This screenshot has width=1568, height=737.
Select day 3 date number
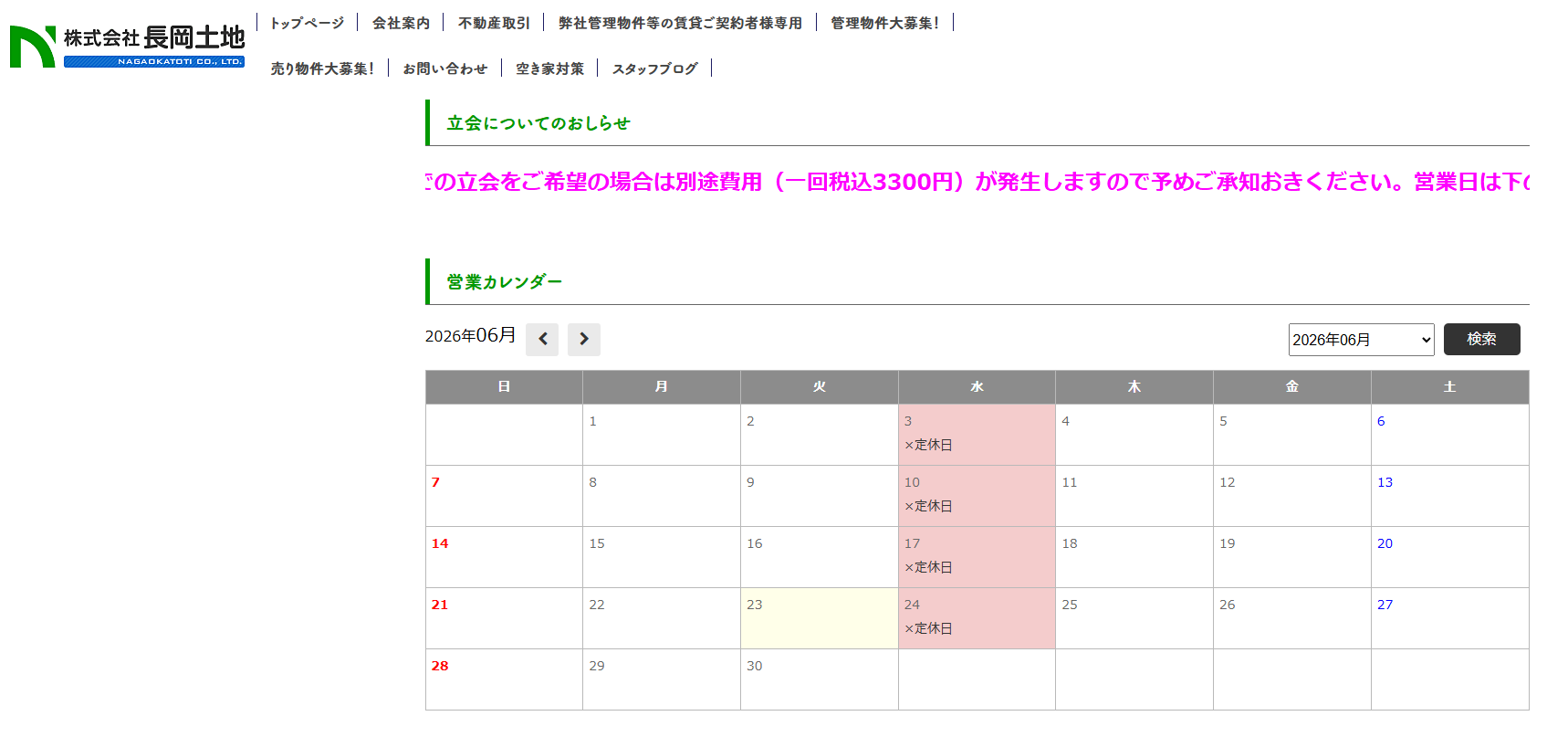tap(908, 421)
